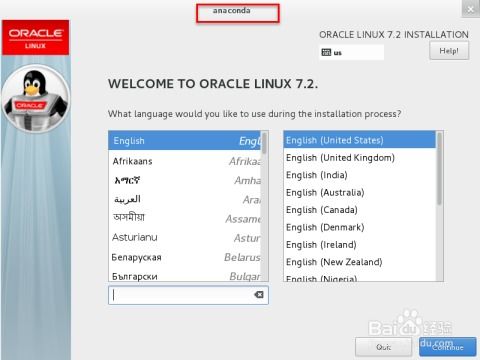Choose English (Canada) locale
This screenshot has height=360, width=480.
tap(360, 210)
